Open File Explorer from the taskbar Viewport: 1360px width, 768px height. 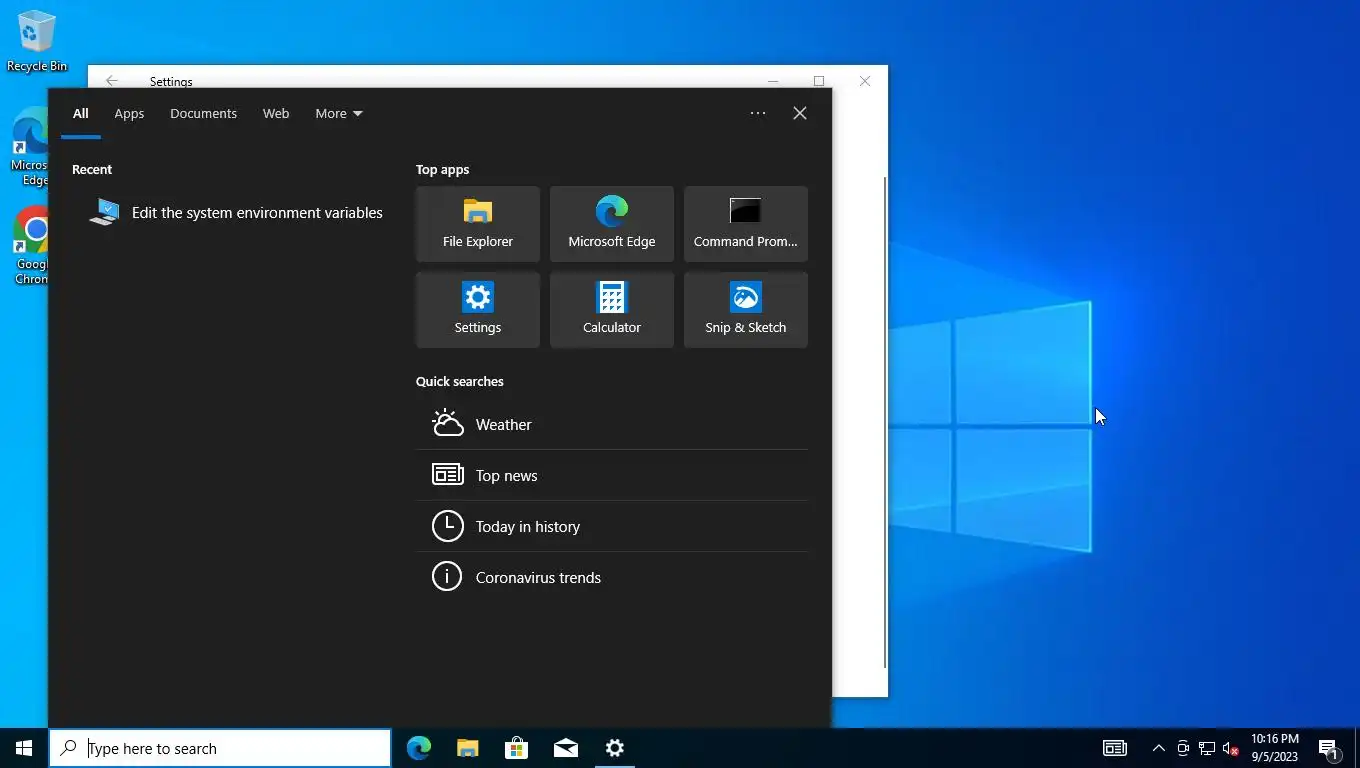[x=468, y=748]
